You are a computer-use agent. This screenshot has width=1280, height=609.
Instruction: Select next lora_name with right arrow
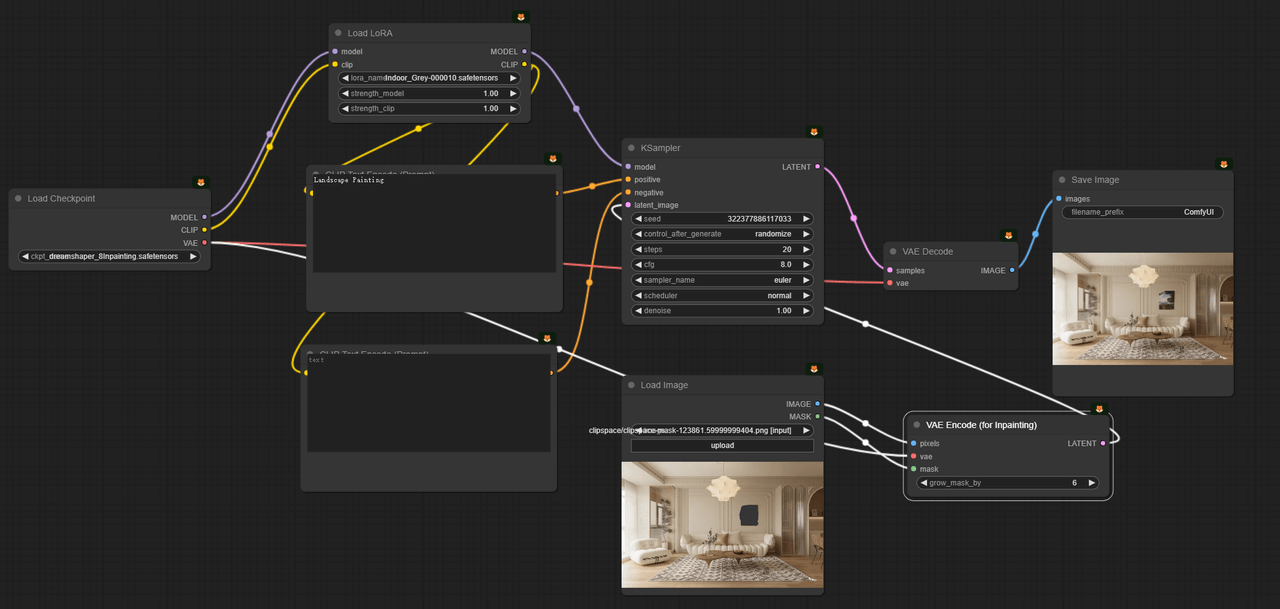point(514,78)
